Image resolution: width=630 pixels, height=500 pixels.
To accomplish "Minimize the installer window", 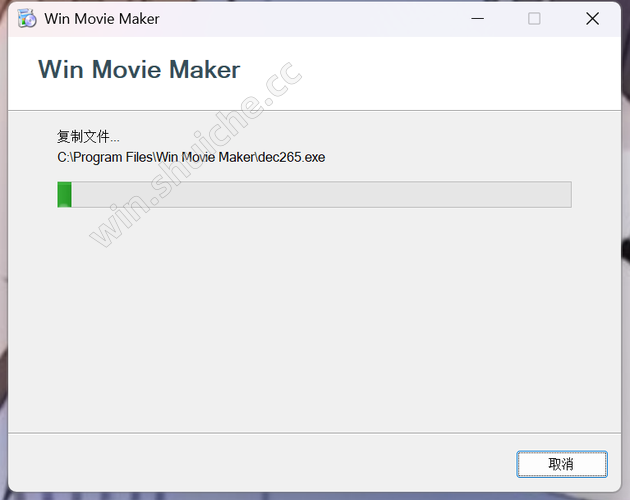I will pos(477,18).
